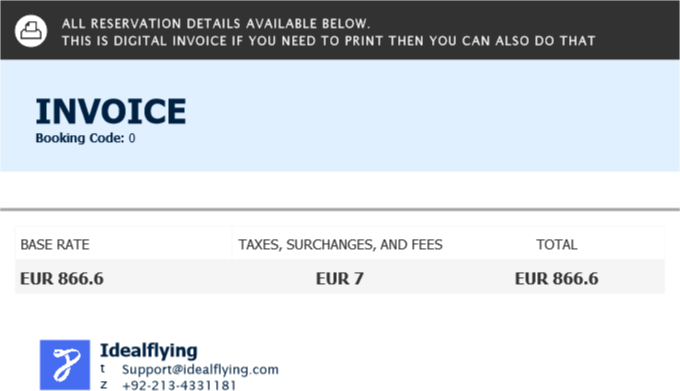Click the blue Idealflying logo icon
The image size is (680, 391).
(x=65, y=365)
